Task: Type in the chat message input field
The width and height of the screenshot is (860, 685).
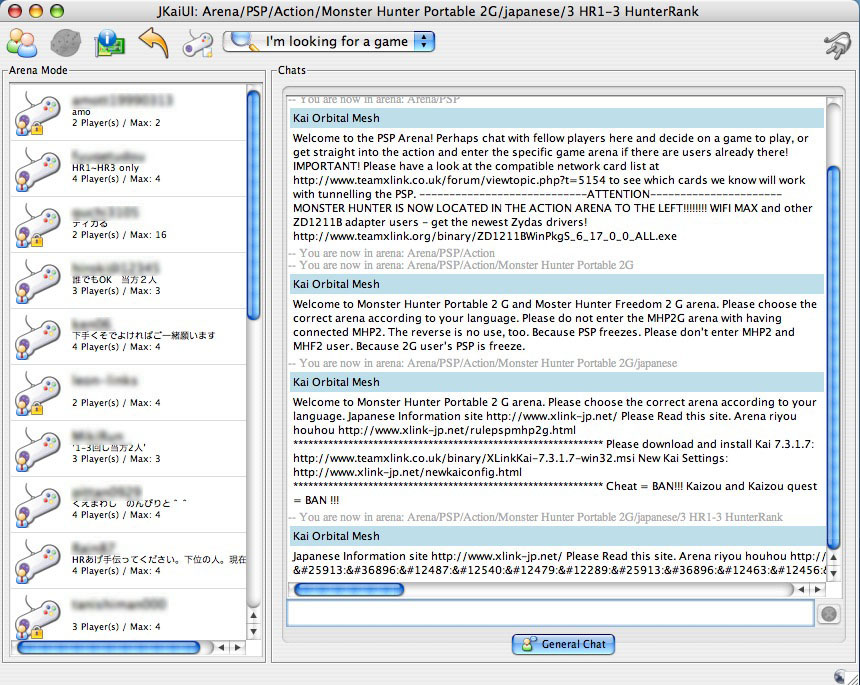Action: point(549,614)
